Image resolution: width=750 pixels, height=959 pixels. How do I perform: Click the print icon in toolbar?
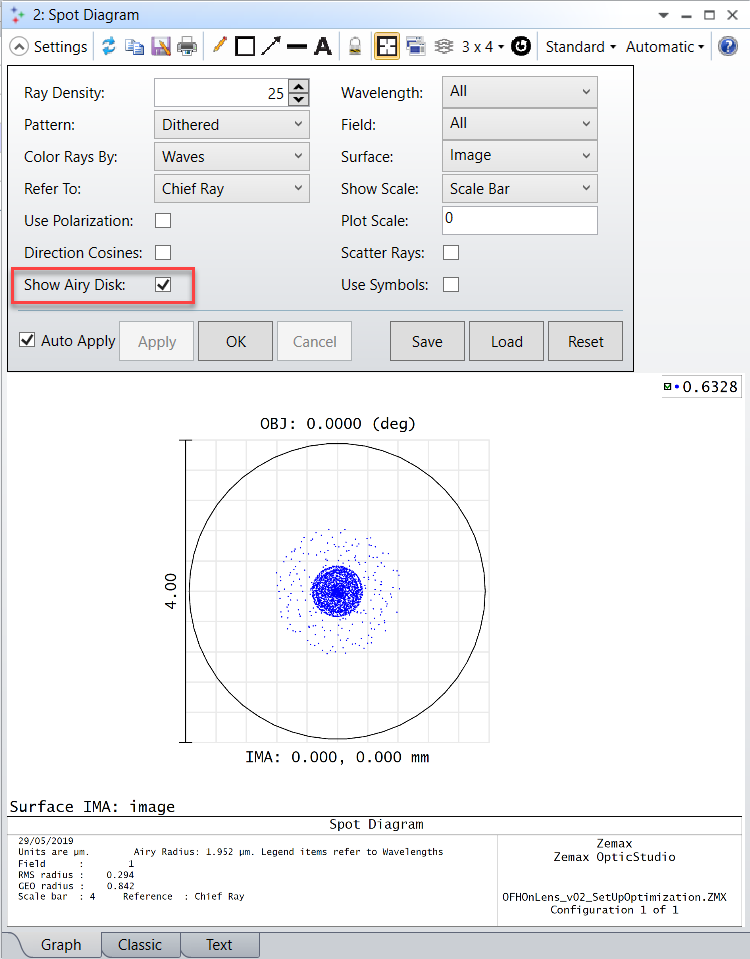pos(187,46)
